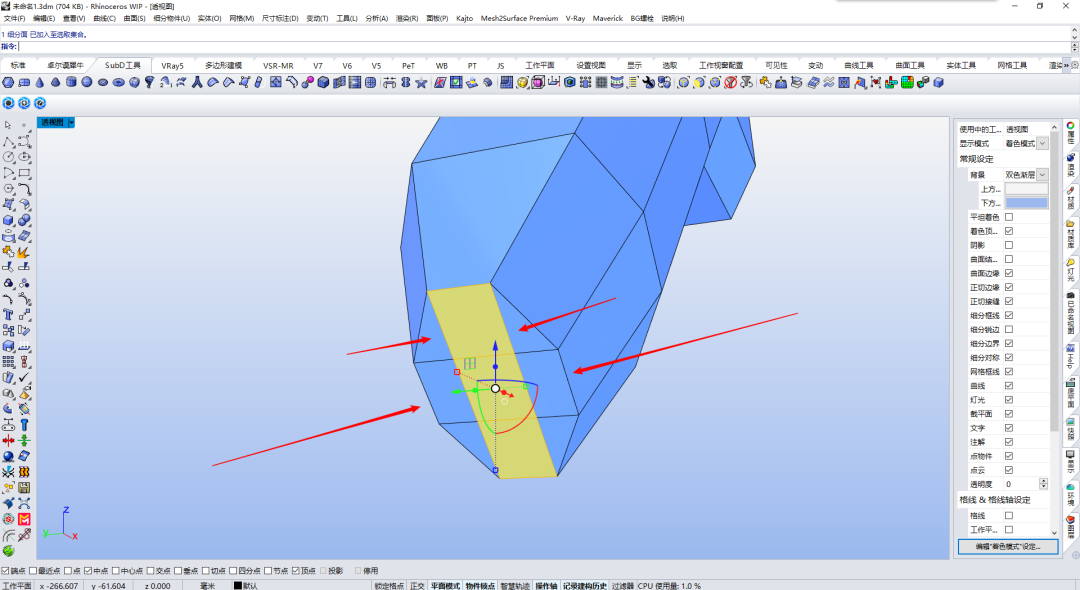This screenshot has height=590, width=1080.
Task: Open the 渲染(R) menu
Action: (406, 19)
